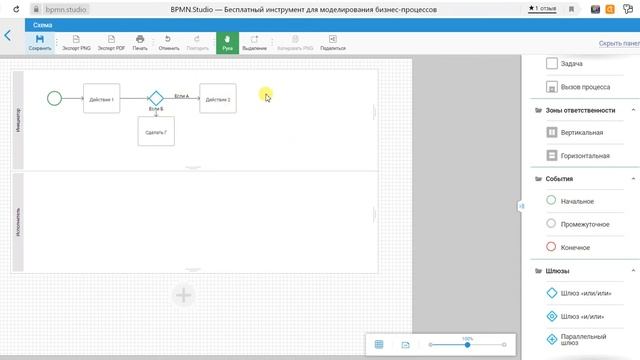Open the Схема tab

42,25
